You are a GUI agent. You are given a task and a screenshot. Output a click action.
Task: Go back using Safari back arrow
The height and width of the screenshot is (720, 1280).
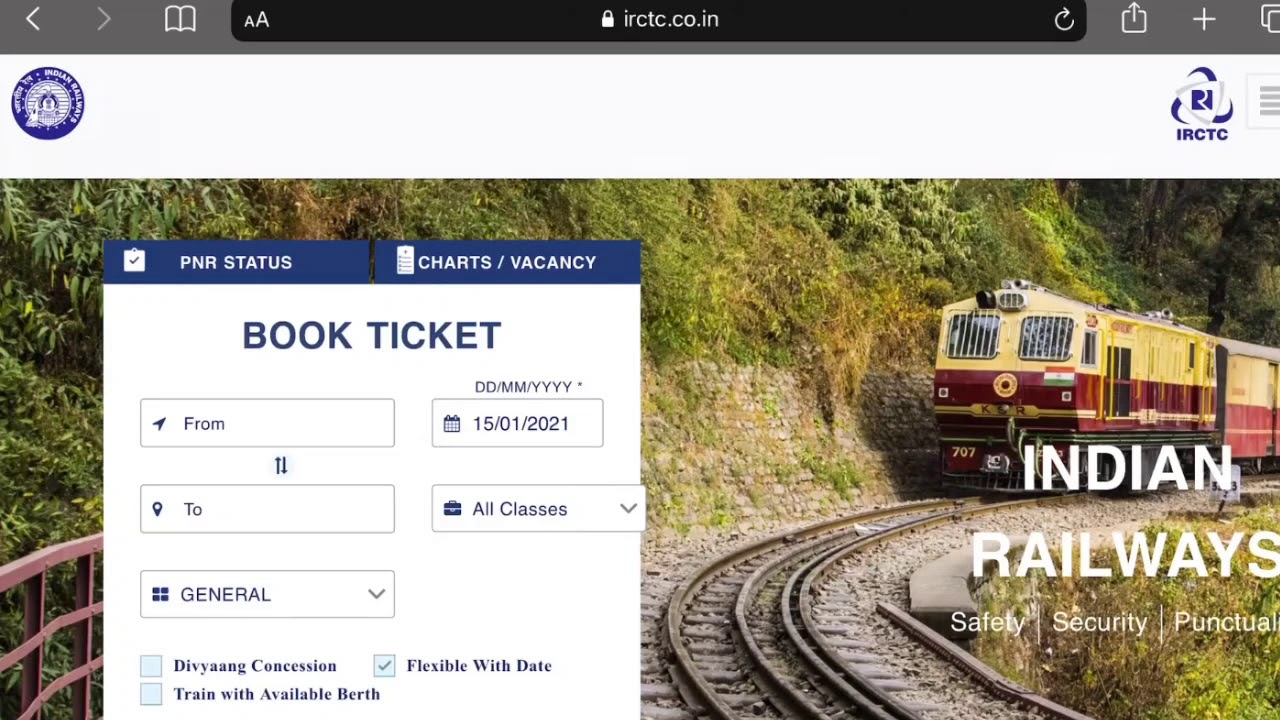click(33, 19)
